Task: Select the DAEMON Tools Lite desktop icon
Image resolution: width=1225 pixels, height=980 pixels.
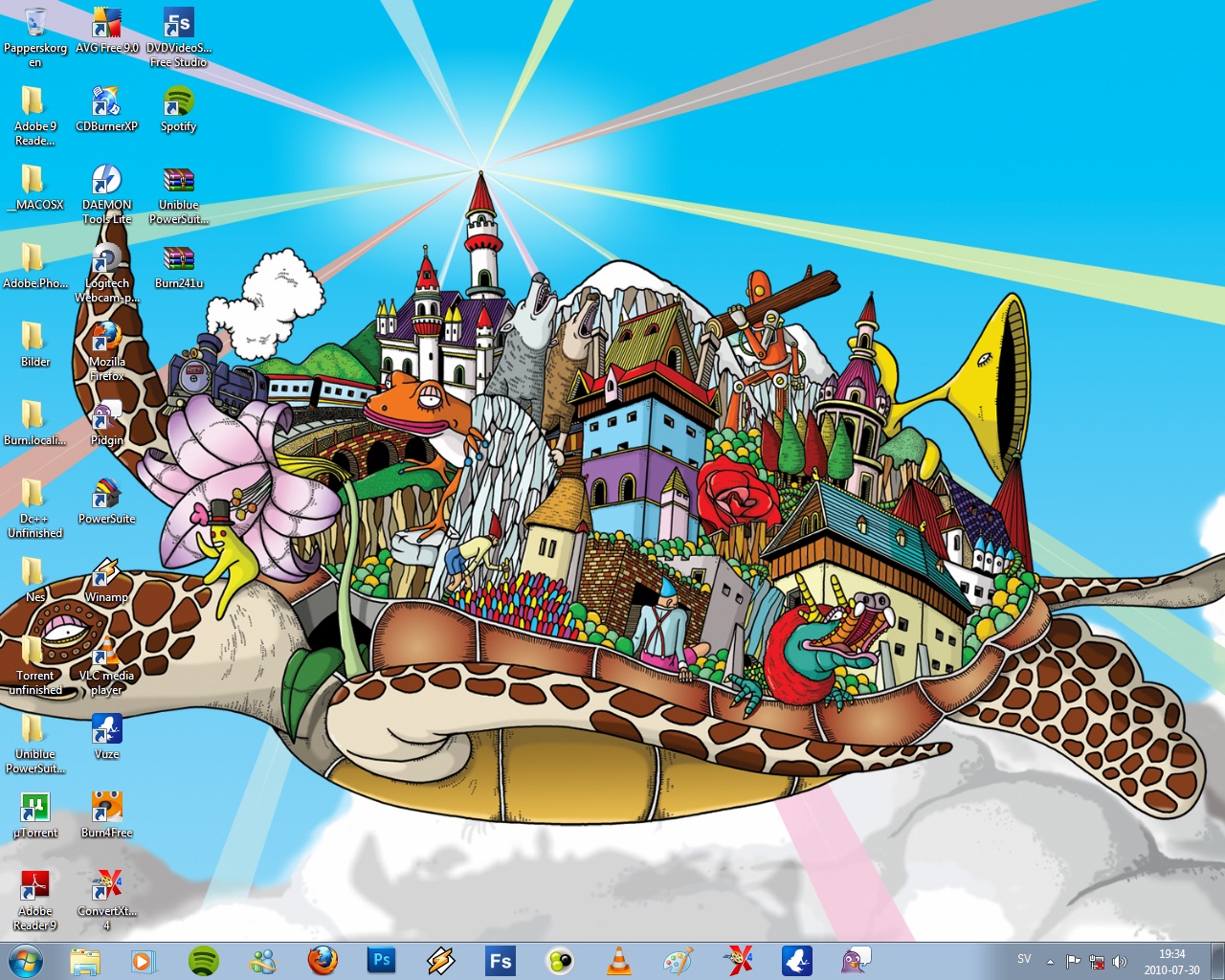Action: pos(106,181)
